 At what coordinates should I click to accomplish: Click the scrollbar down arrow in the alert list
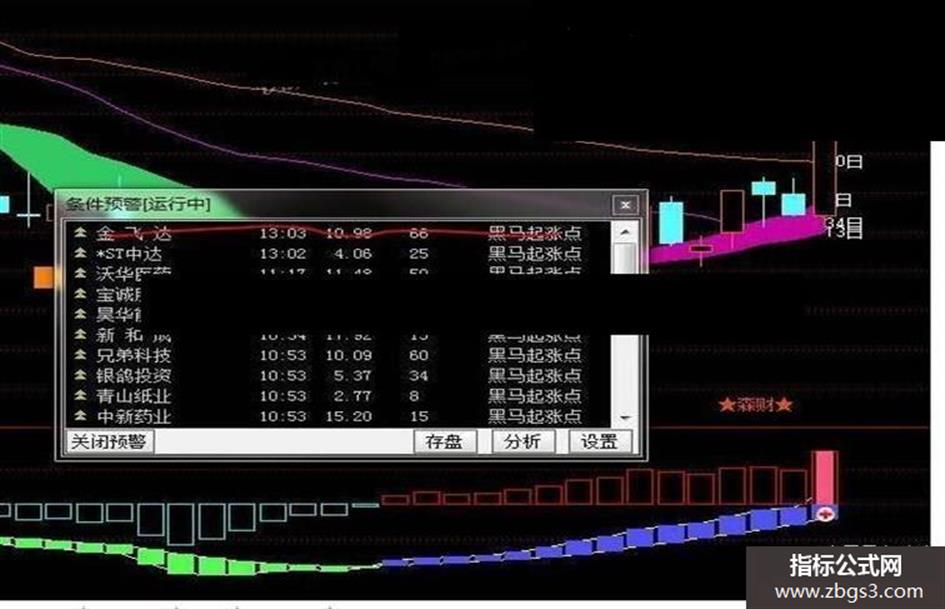coord(625,417)
